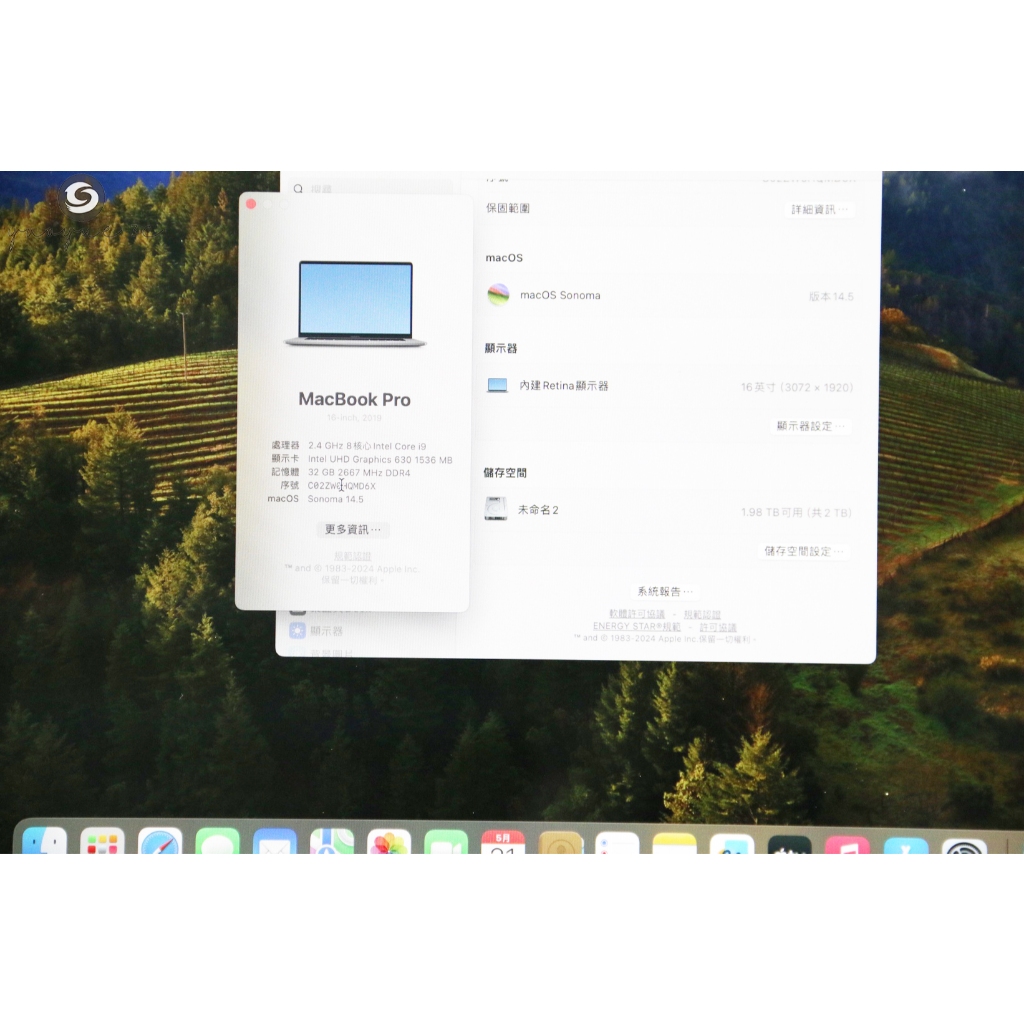Open Messages app in the Dock
The image size is (1024, 1024).
pyautogui.click(x=217, y=840)
